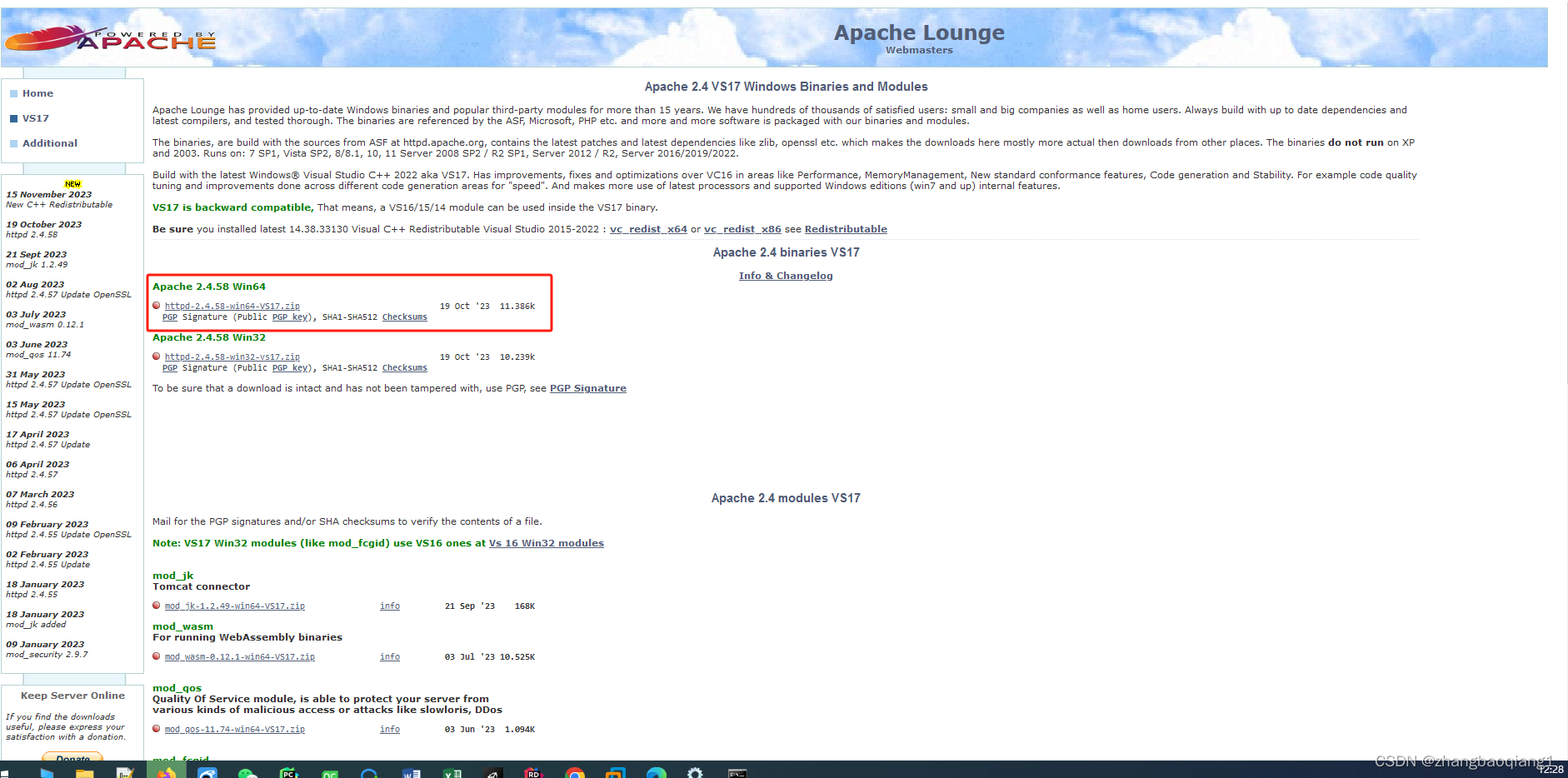1568x778 pixels.
Task: Click the square bullet next to Home
Action: pos(13,93)
